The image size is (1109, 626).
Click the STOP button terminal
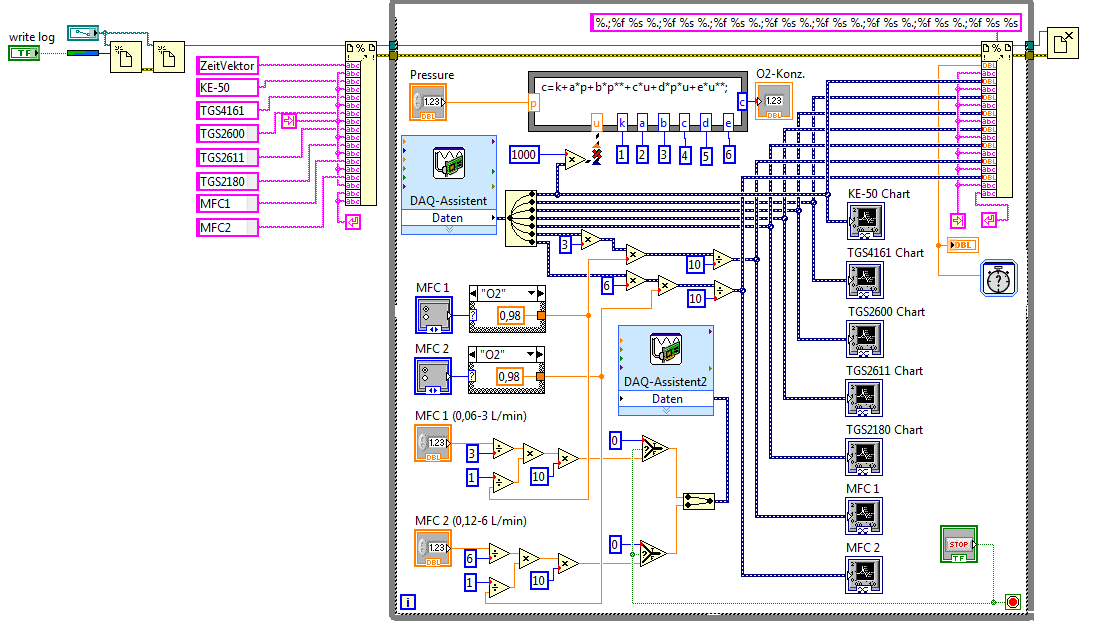tap(959, 544)
